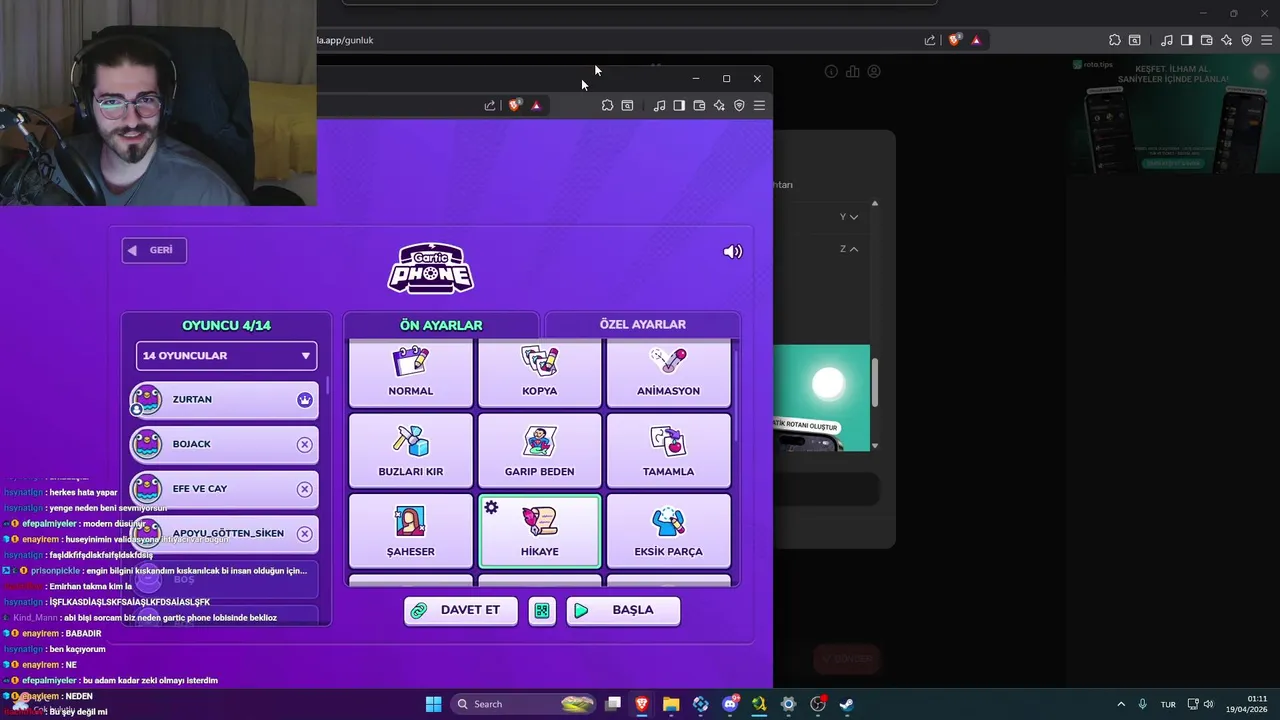The width and height of the screenshot is (1280, 720).
Task: Choose the ANİMASYON game mode
Action: click(x=669, y=373)
